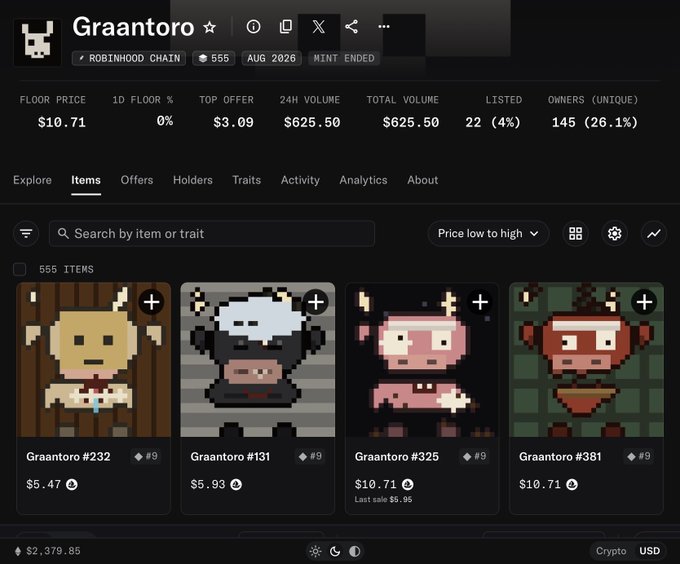Toggle prices to Crypto

[x=611, y=551]
